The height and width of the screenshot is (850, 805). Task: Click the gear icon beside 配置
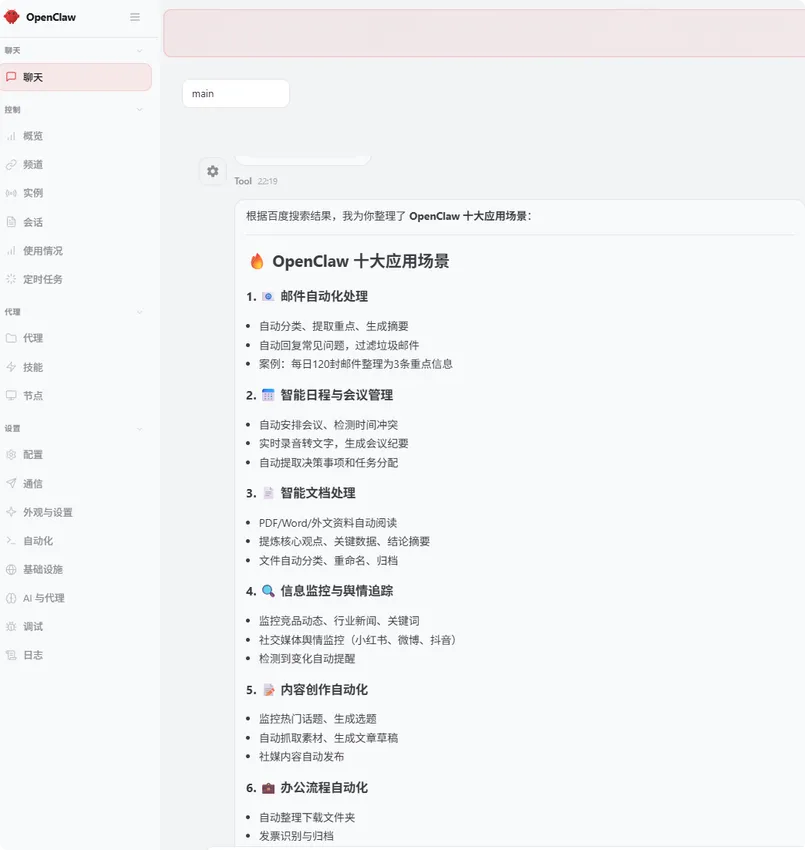11,454
